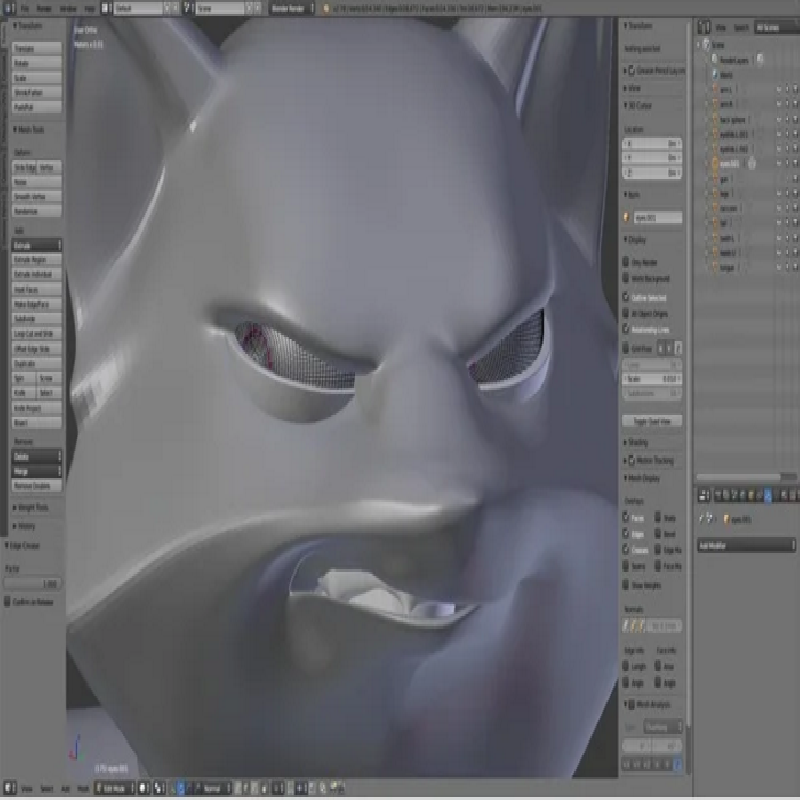800x800 pixels.
Task: Click the Subdivide button
Action: [36, 318]
